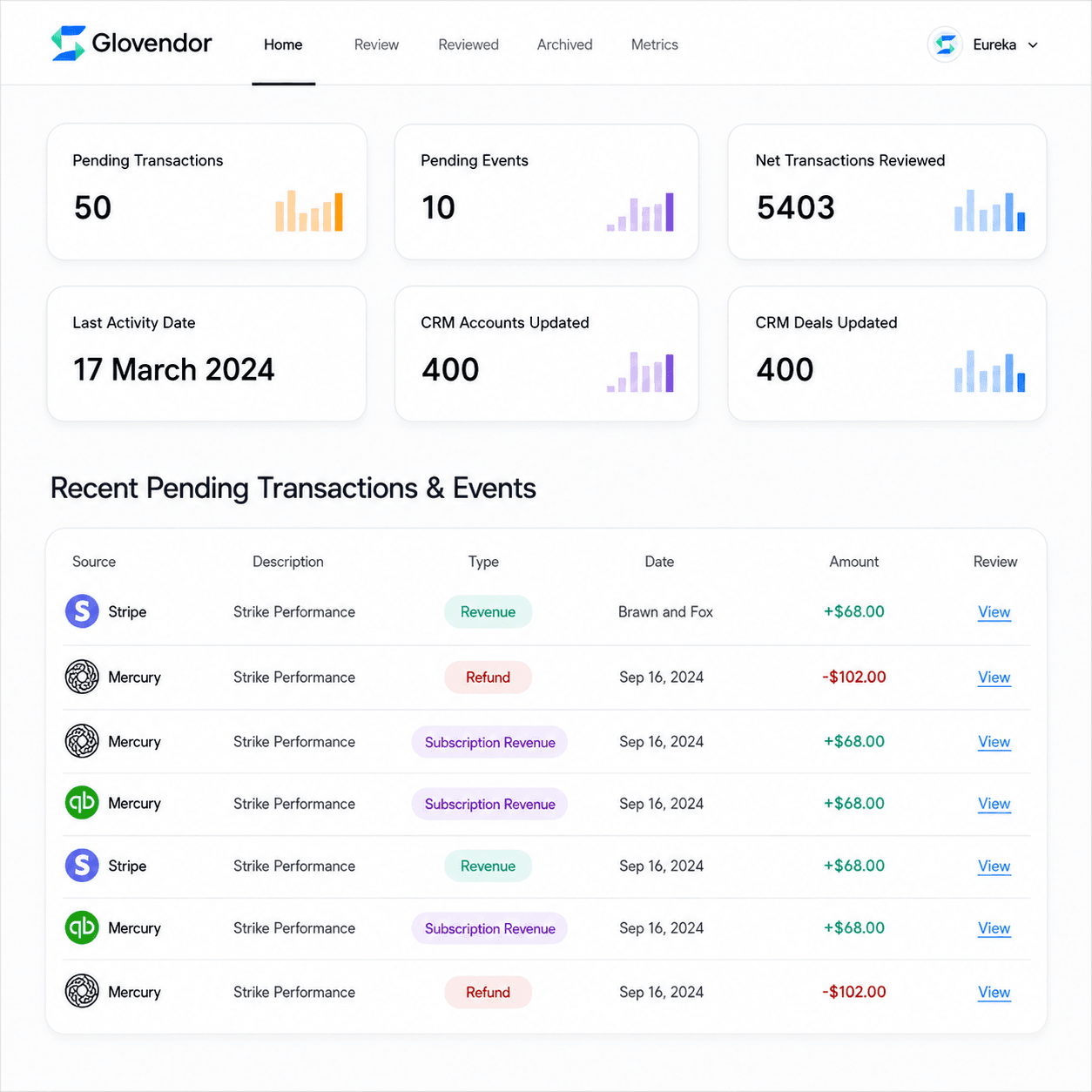
Task: Click the blue chart in Net Transactions Reviewed
Action: point(989,211)
